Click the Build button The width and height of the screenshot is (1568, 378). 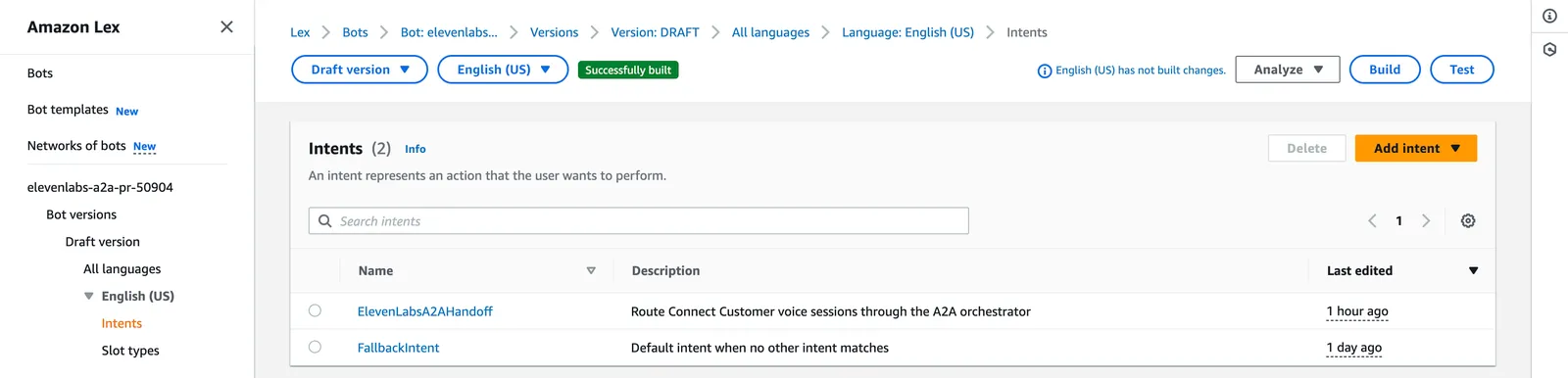point(1385,70)
